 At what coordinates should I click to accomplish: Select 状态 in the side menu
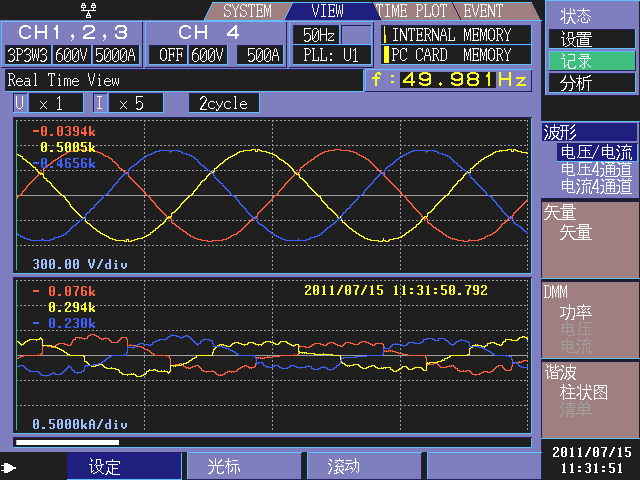click(575, 17)
